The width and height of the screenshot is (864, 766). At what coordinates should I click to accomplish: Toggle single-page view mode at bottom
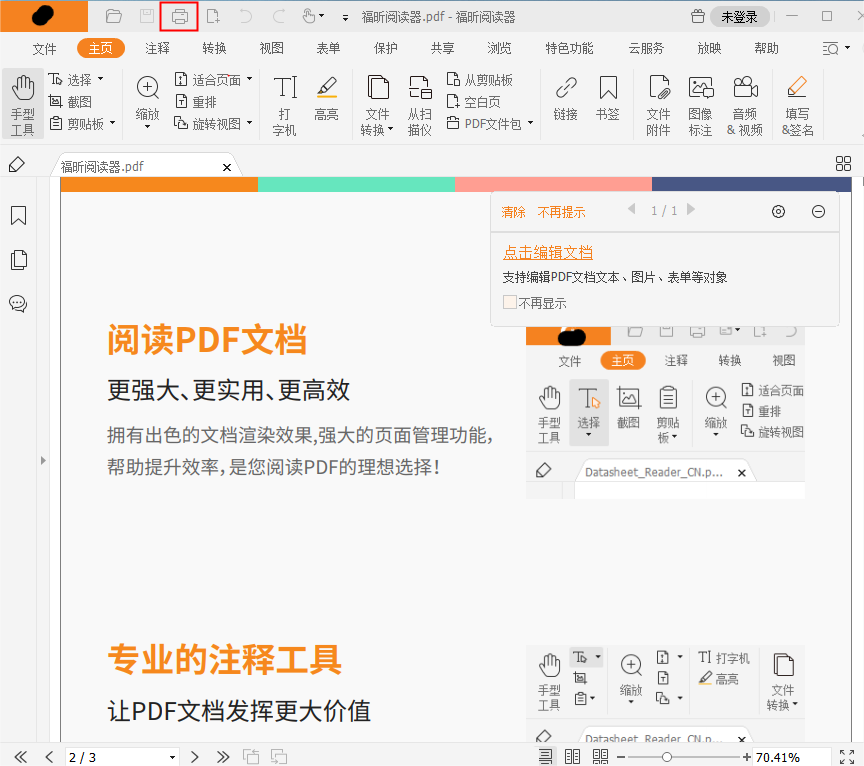tap(544, 757)
